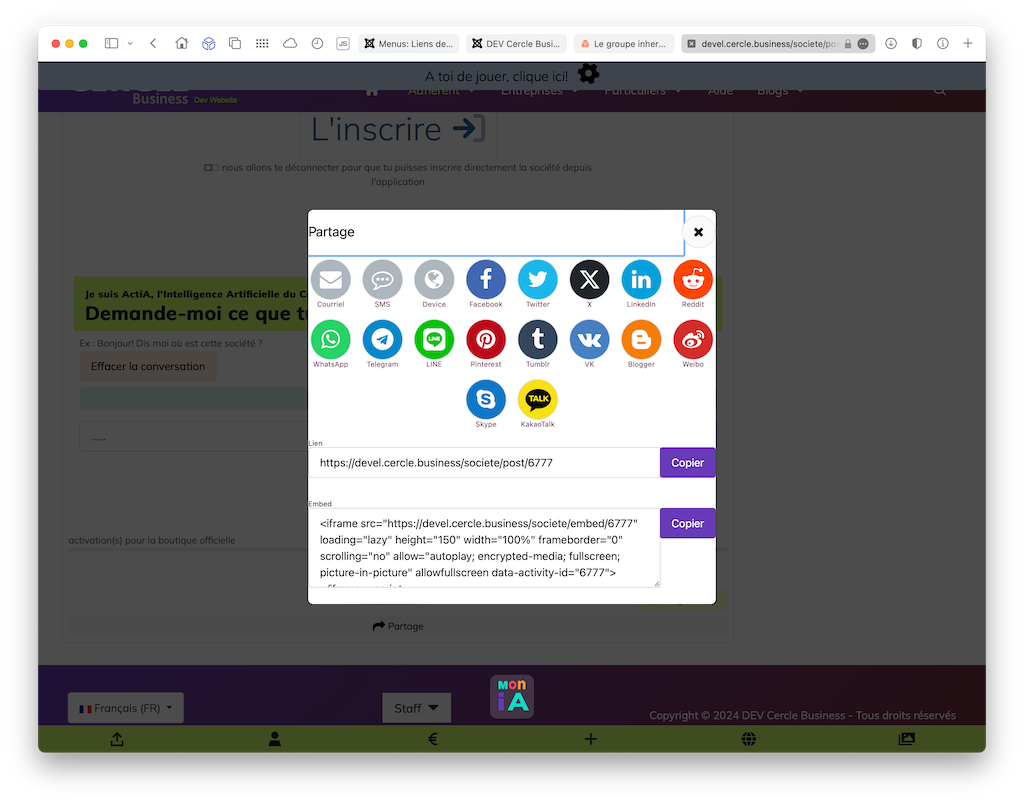Share via SMS icon

coord(382,279)
